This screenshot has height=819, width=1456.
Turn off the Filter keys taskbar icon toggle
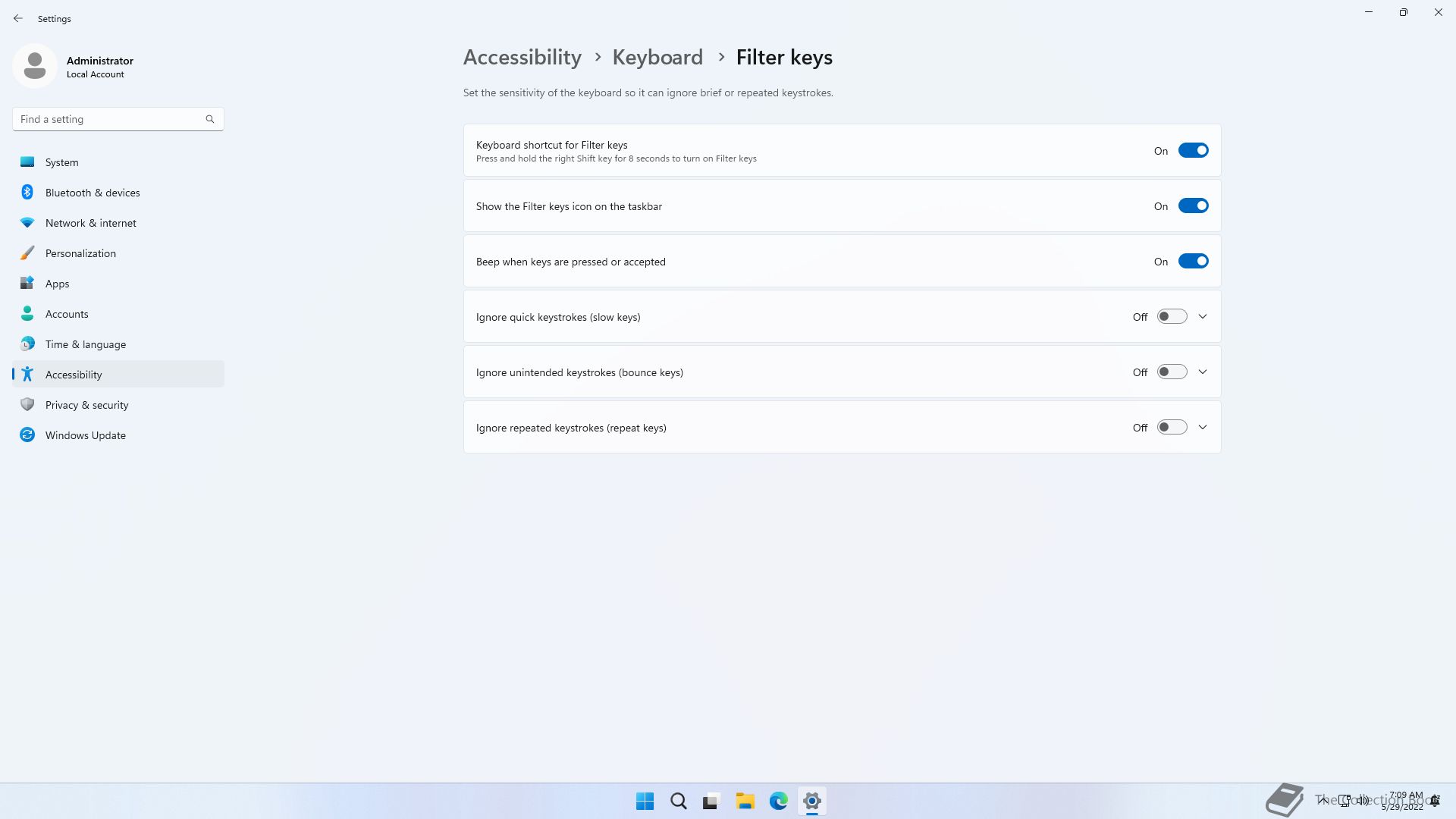[1193, 206]
